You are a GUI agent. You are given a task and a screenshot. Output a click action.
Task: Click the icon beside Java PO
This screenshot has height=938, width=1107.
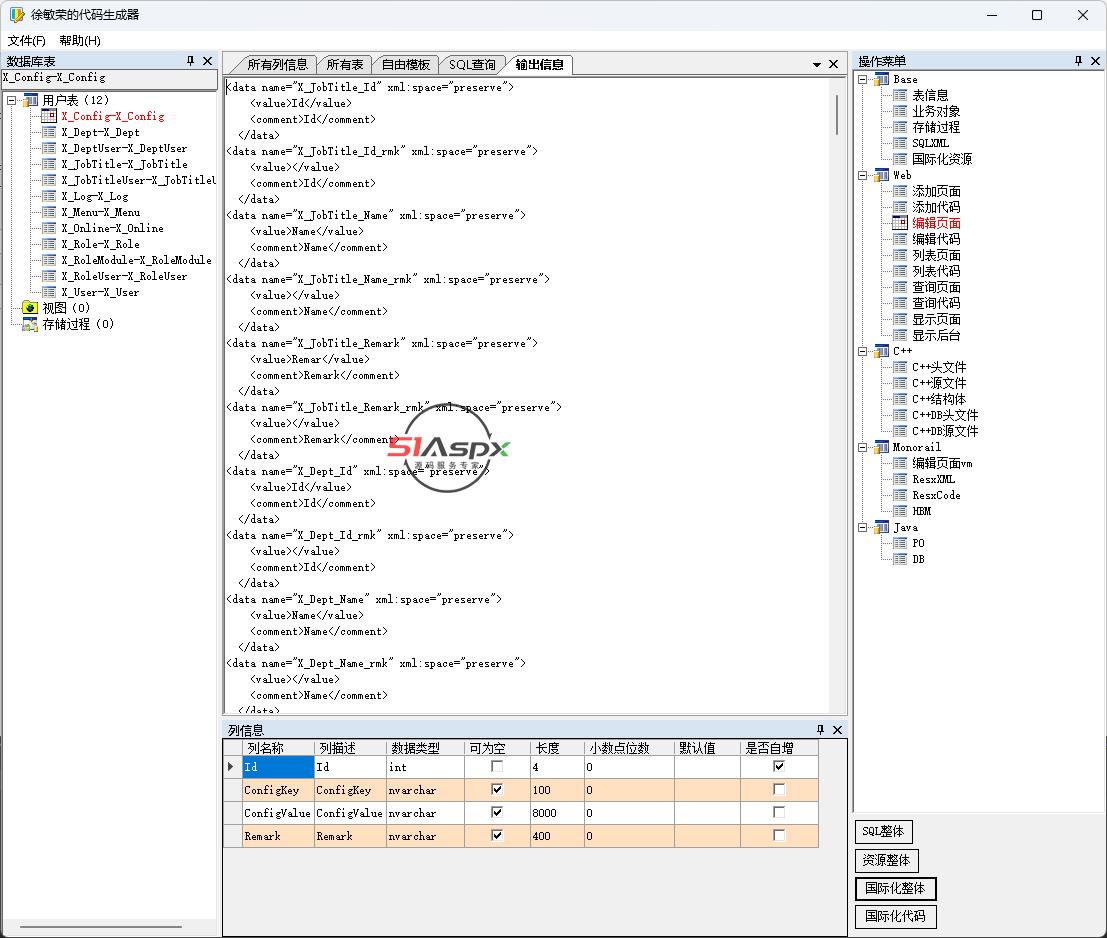pyautogui.click(x=900, y=543)
